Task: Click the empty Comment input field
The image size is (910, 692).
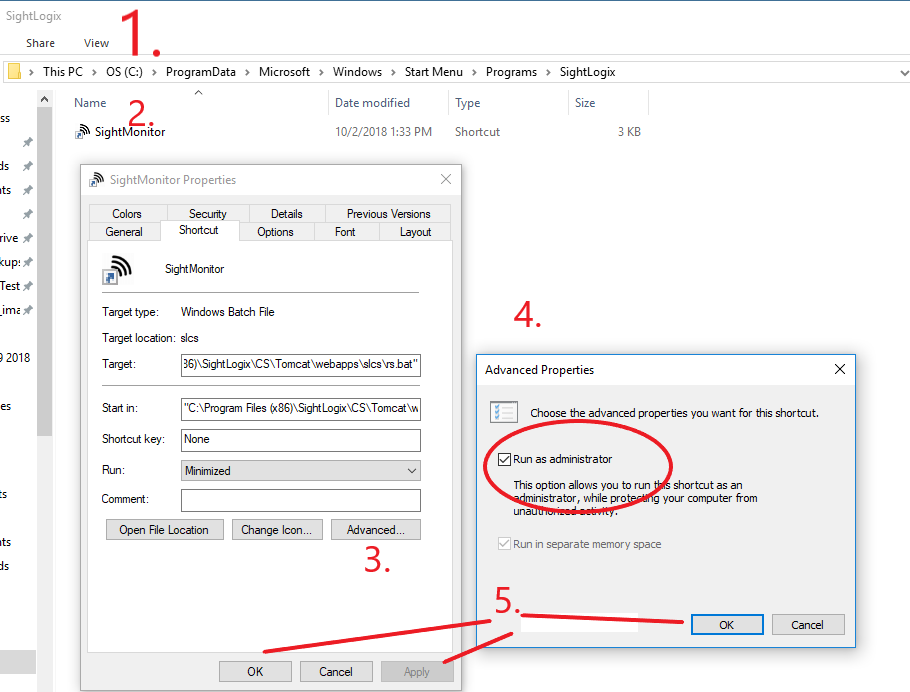Action: coord(301,500)
